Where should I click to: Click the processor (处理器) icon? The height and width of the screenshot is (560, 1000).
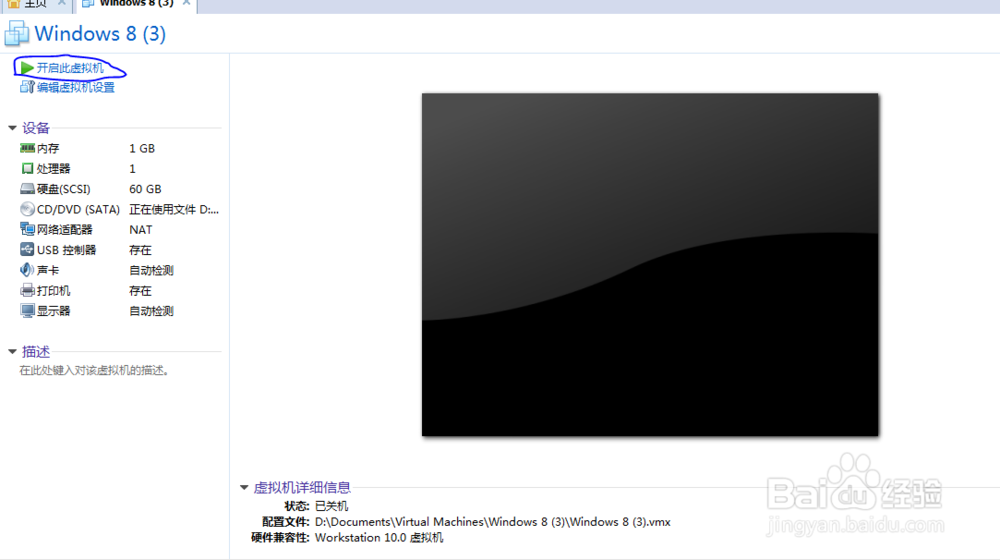point(27,168)
